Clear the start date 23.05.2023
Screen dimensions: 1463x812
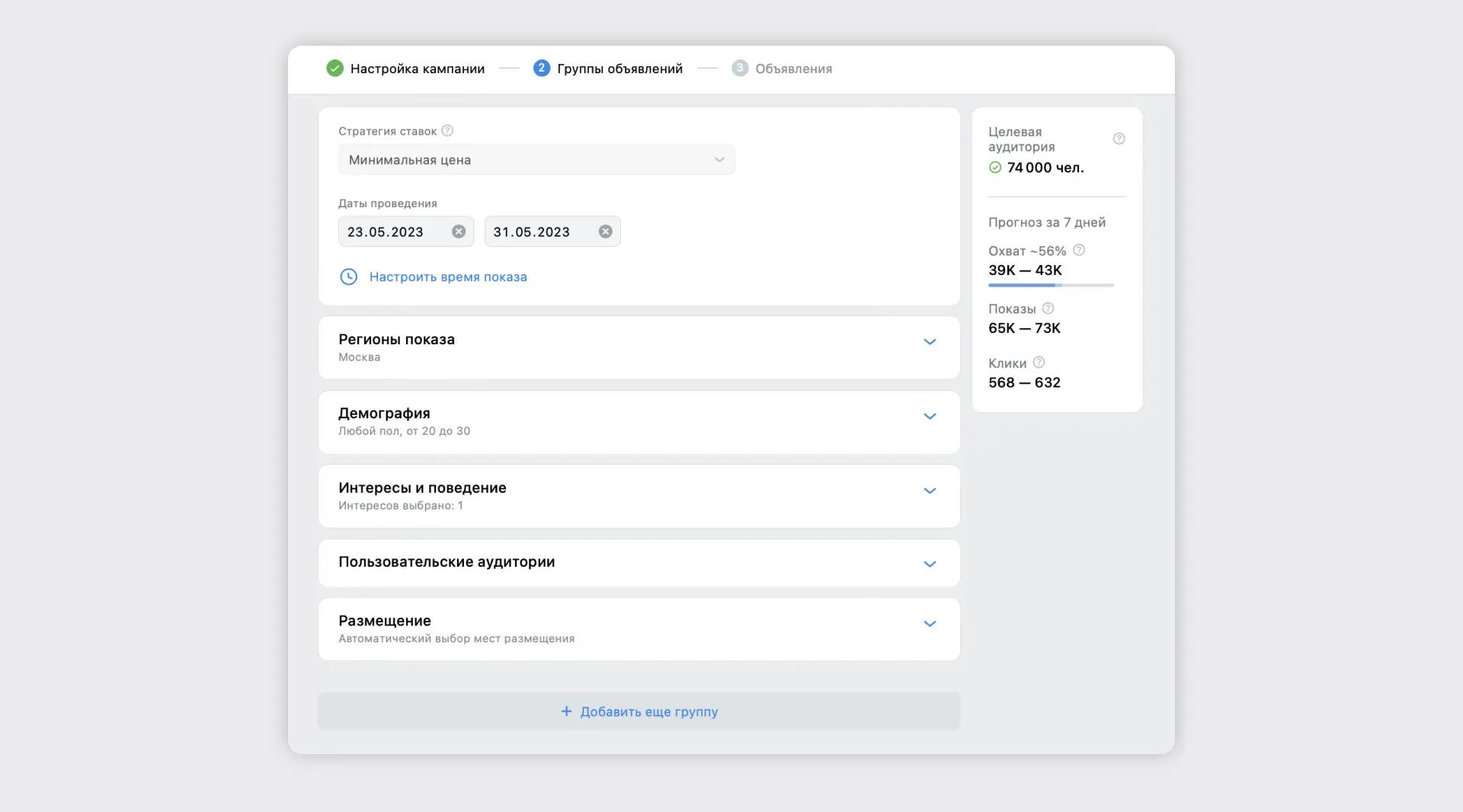(459, 232)
